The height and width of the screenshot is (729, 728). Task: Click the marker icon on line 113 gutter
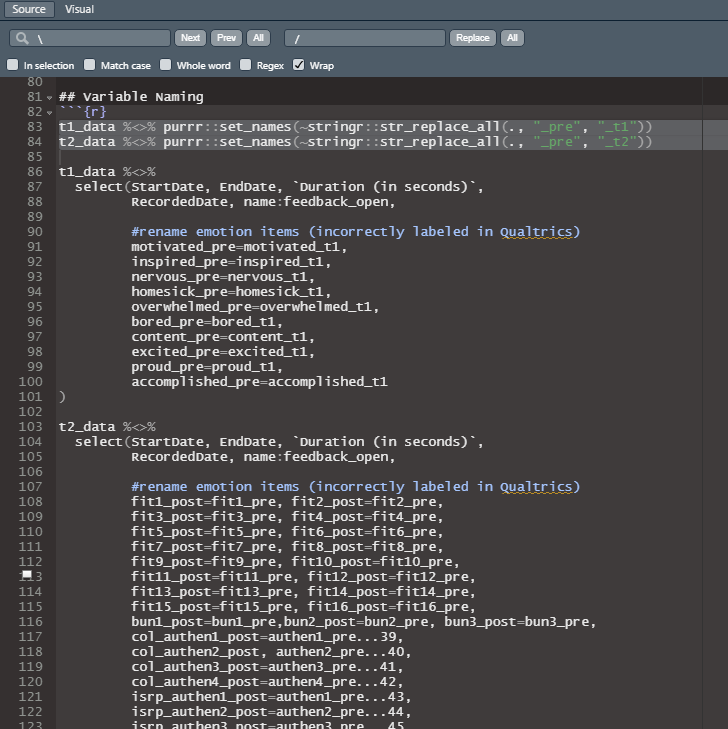coord(27,575)
